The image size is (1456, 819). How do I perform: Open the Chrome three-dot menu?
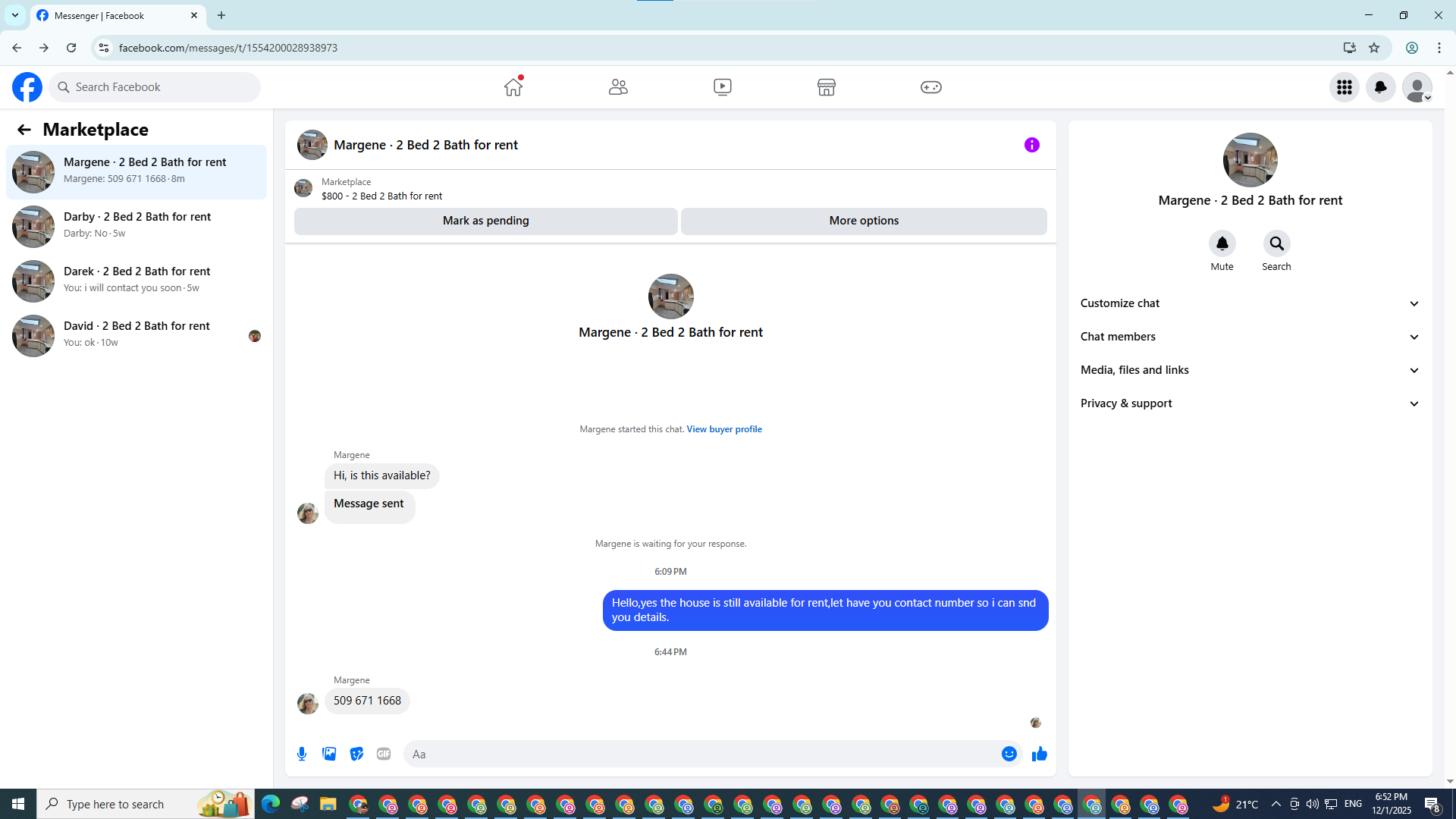click(1439, 48)
